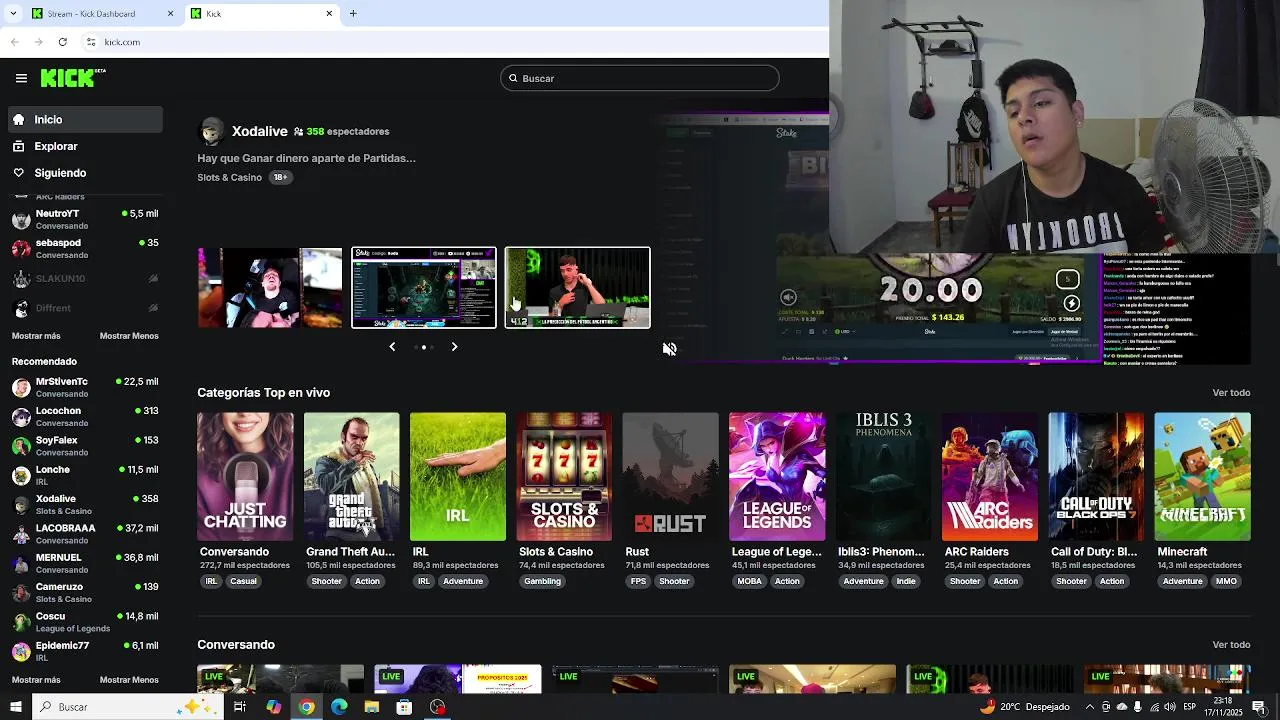Viewport: 1280px width, 720px height.
Task: Open the Siguiendo sidebar item
Action: click(x=85, y=173)
